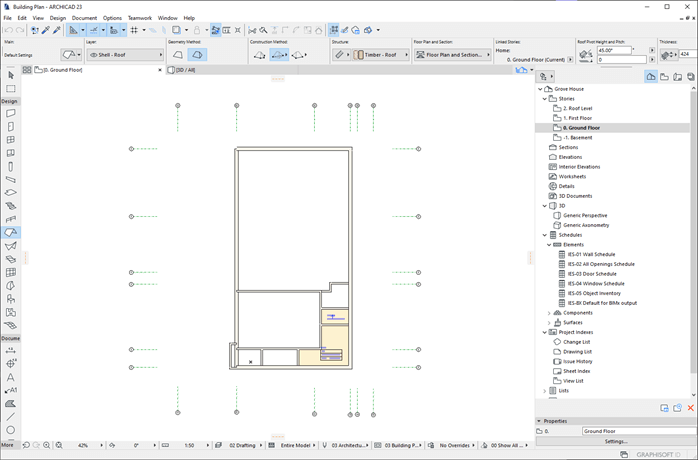The height and width of the screenshot is (460, 698).
Task: Toggle the Guide Lines button
Action: [73, 30]
